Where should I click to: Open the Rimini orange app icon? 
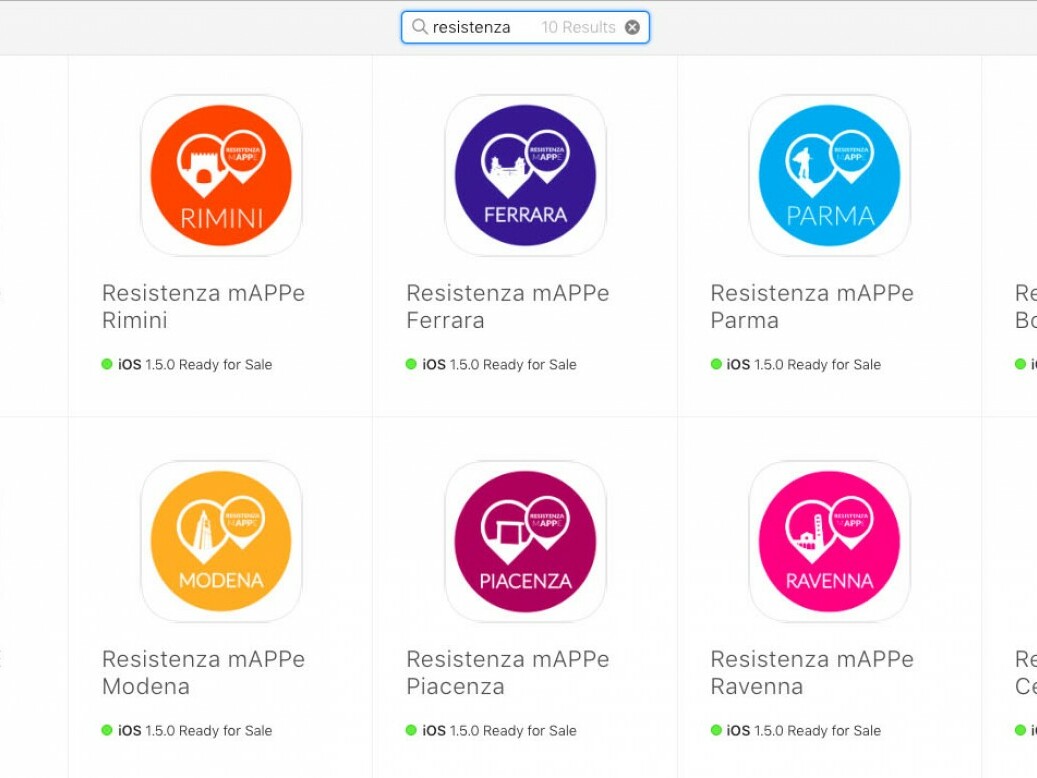point(222,175)
